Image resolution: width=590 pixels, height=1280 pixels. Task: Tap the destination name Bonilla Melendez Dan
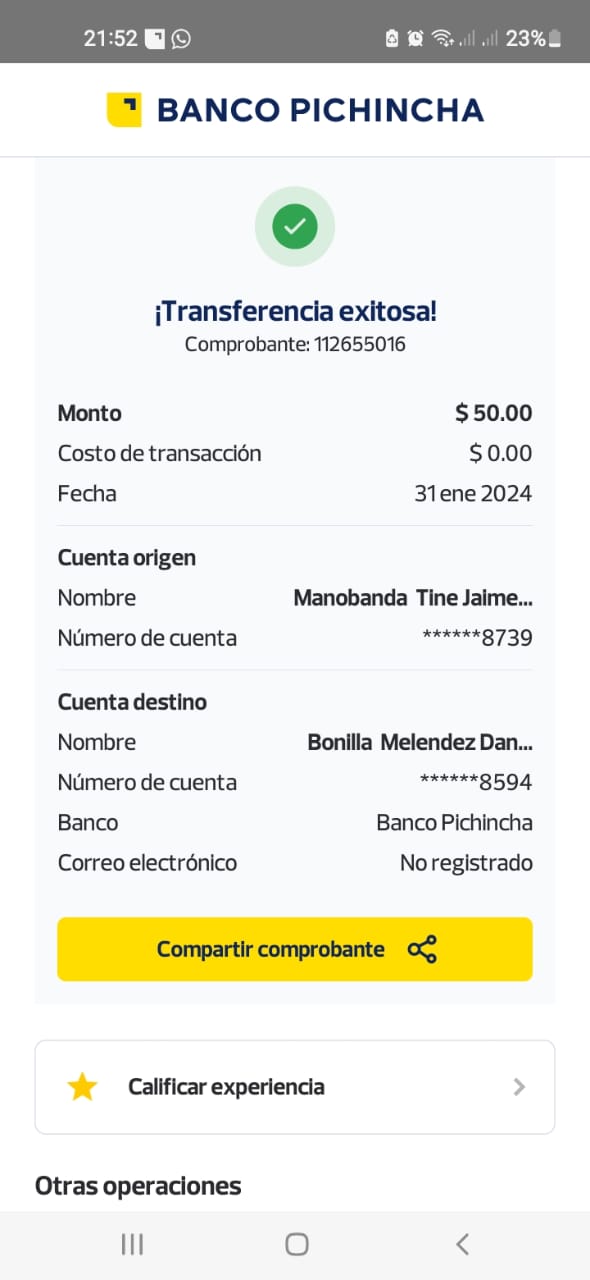(420, 742)
